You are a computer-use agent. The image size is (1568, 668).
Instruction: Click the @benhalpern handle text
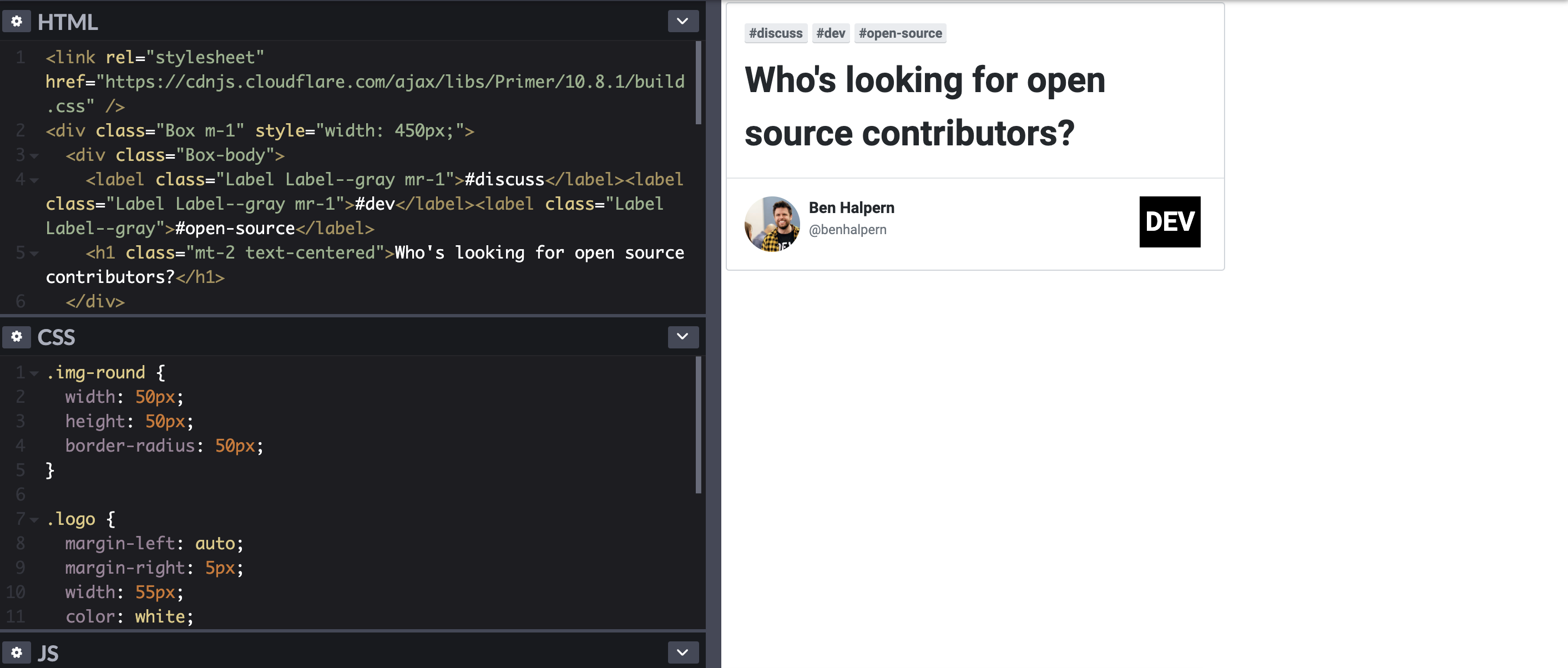click(847, 230)
